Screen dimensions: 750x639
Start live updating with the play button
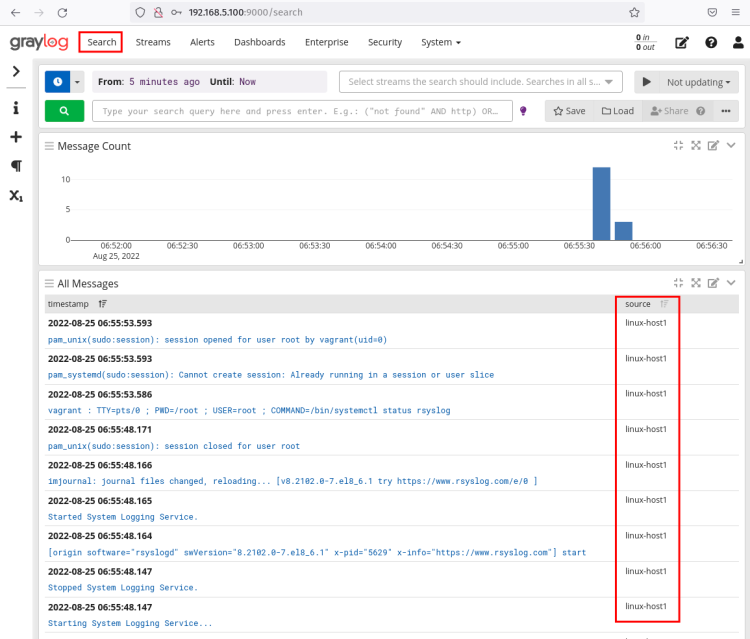click(x=646, y=82)
